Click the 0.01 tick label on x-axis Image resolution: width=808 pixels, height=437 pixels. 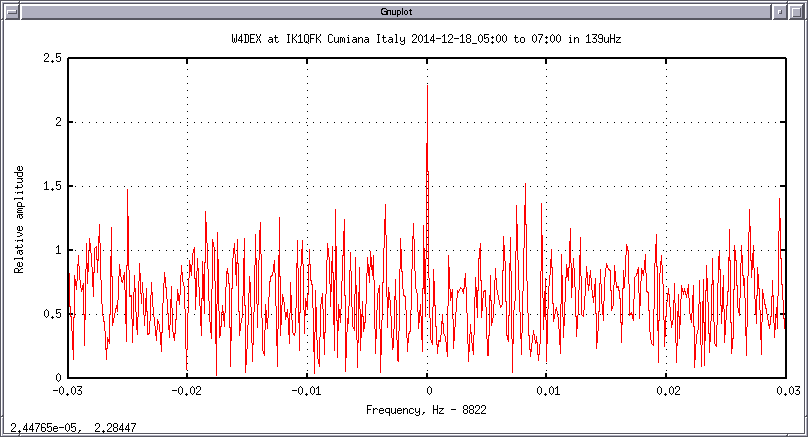point(548,391)
